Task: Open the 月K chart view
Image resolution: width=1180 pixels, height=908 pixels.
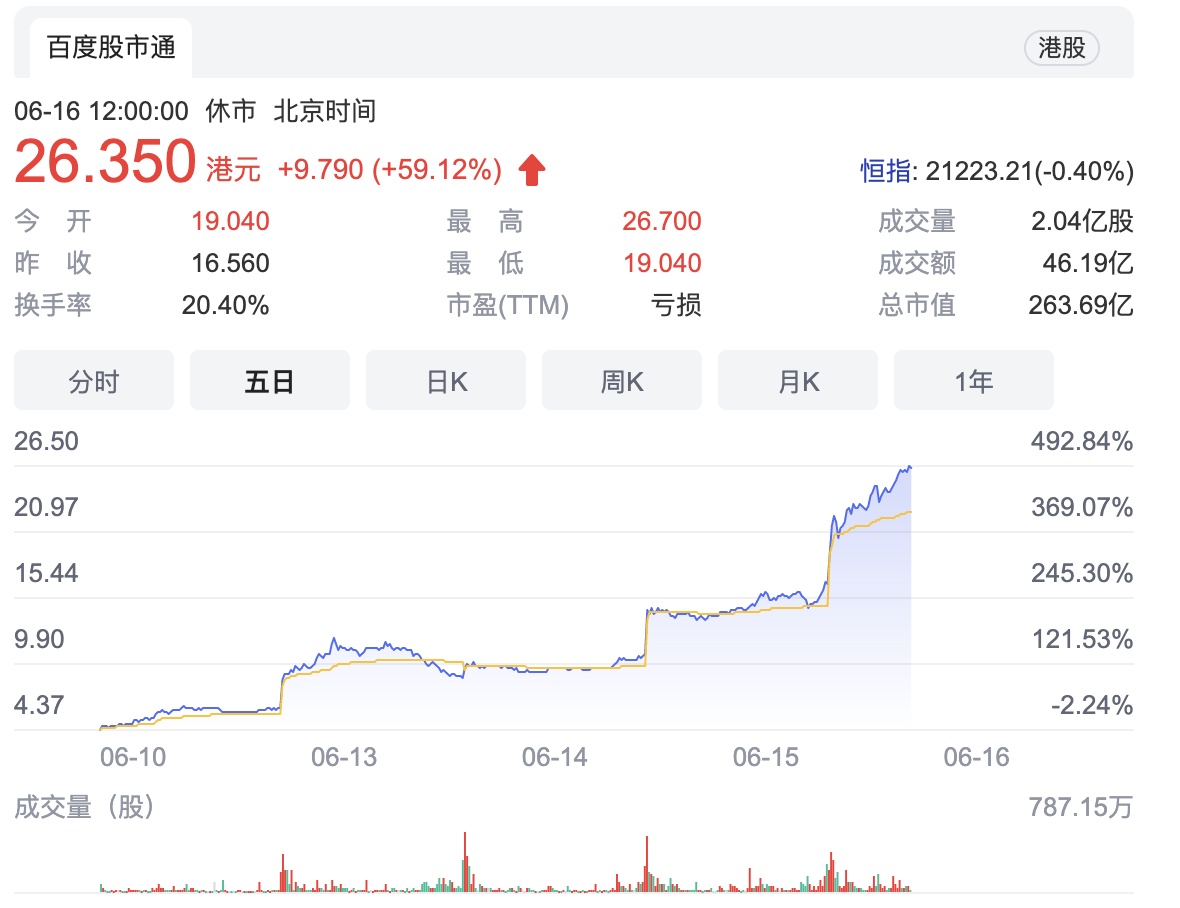Action: [x=798, y=381]
